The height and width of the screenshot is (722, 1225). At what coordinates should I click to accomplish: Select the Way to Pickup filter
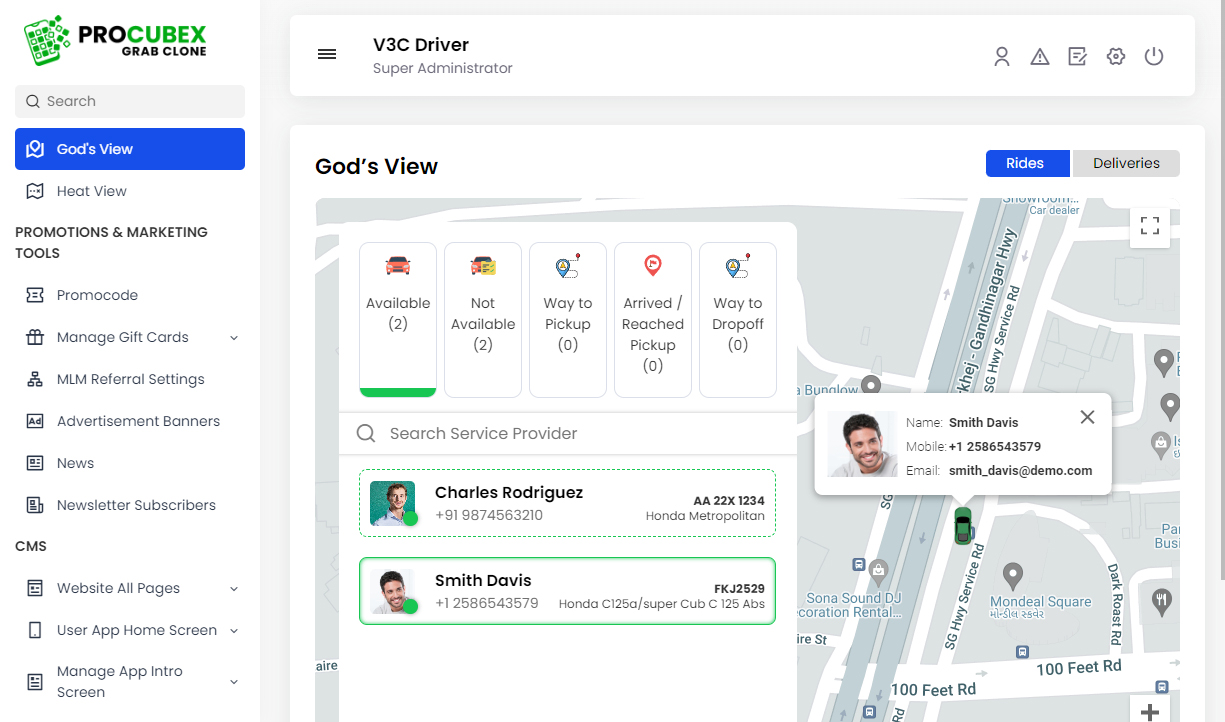coord(568,319)
